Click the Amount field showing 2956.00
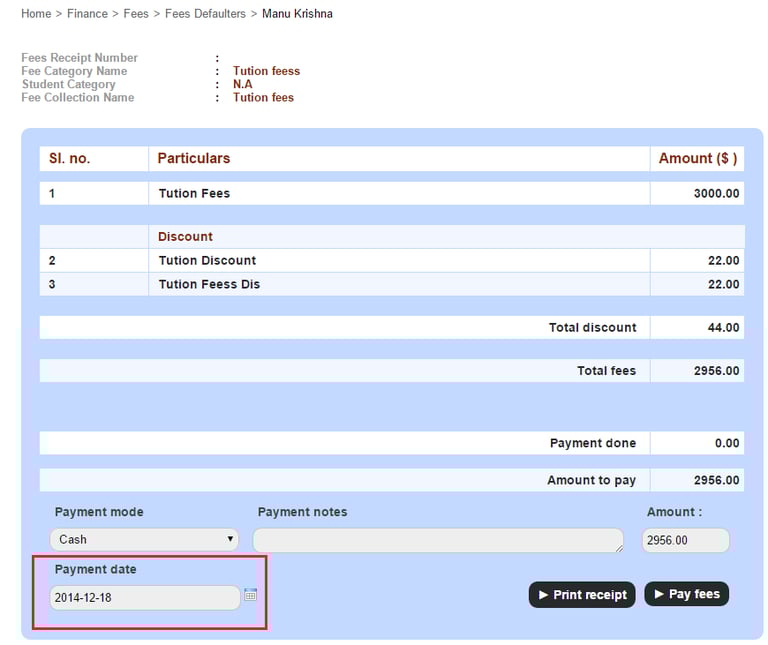 (x=685, y=540)
